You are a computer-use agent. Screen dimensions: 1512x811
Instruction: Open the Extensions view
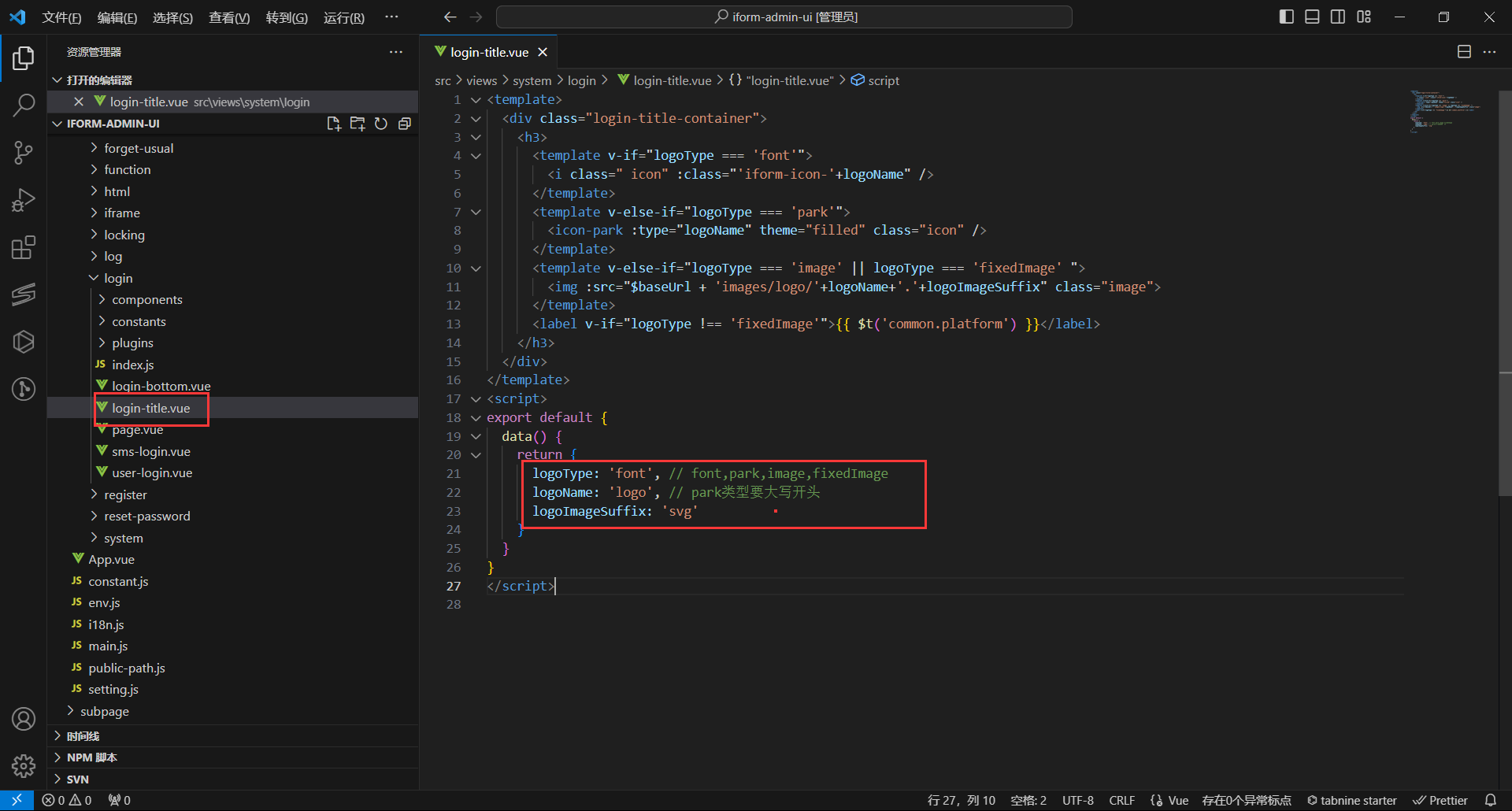(24, 247)
